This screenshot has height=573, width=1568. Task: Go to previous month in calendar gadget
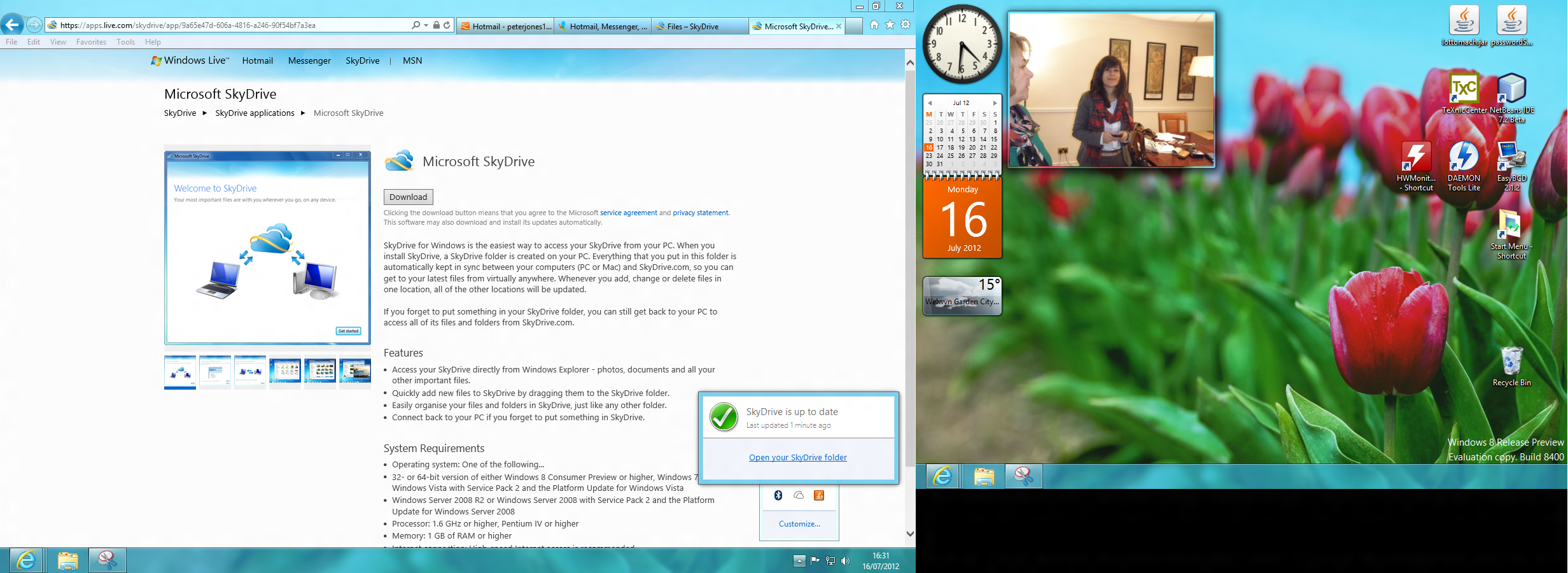(930, 103)
